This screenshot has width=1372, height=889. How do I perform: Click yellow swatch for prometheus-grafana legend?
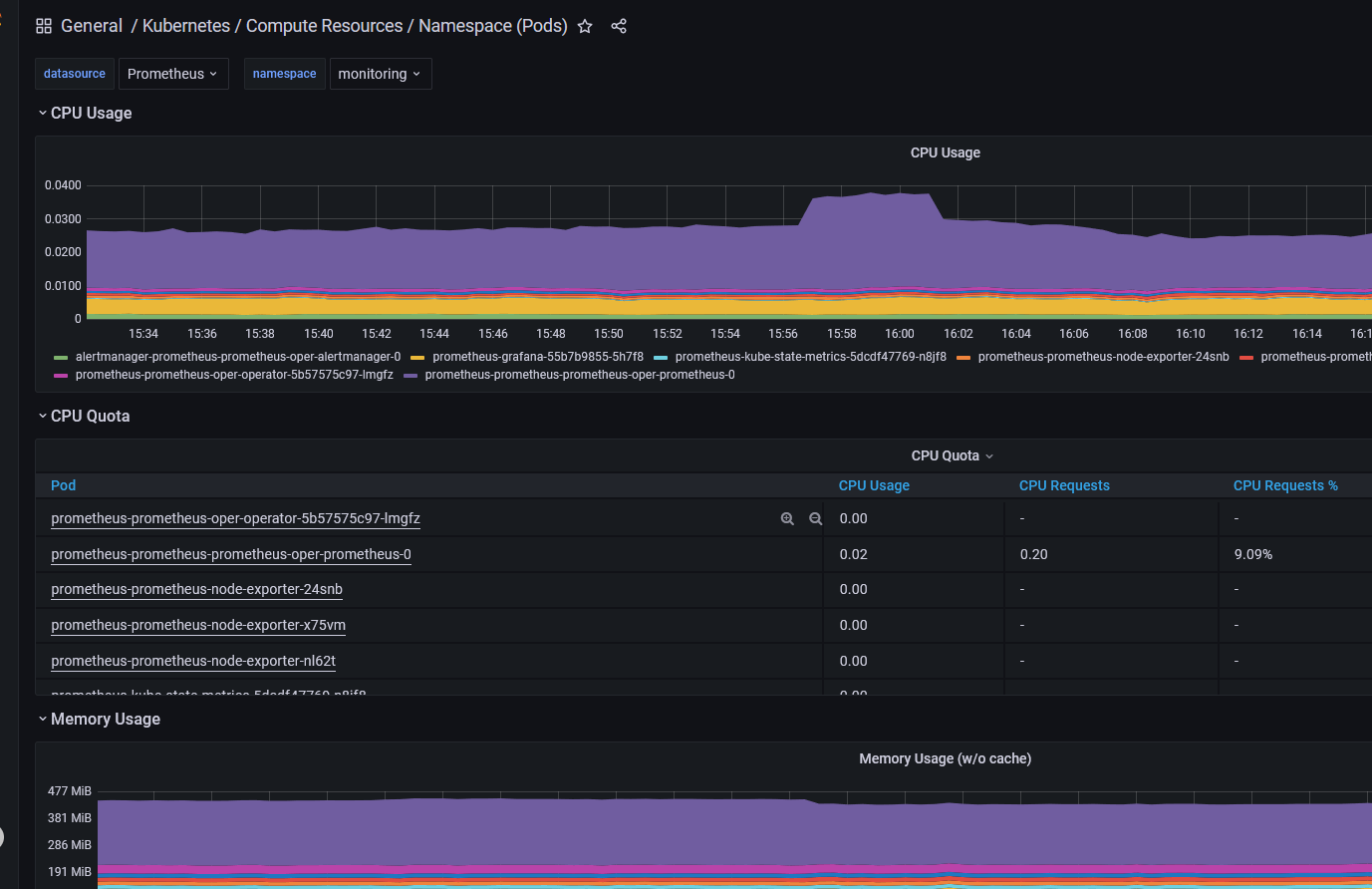[x=417, y=357]
